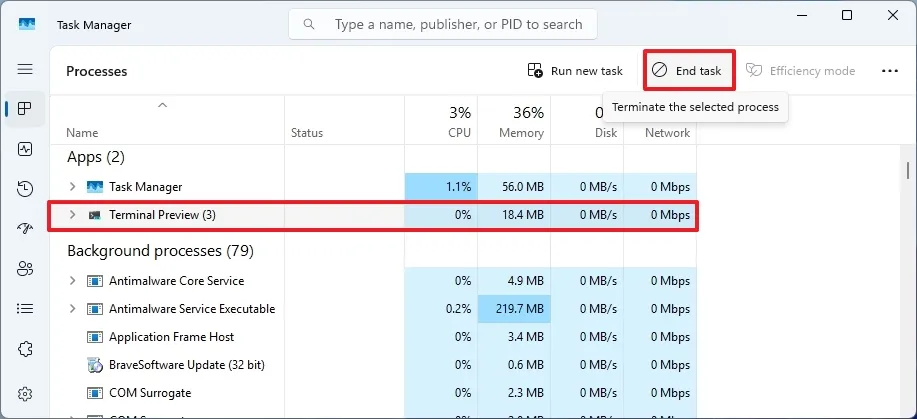Select the Processes sidebar icon
The width and height of the screenshot is (917, 419).
[25, 109]
